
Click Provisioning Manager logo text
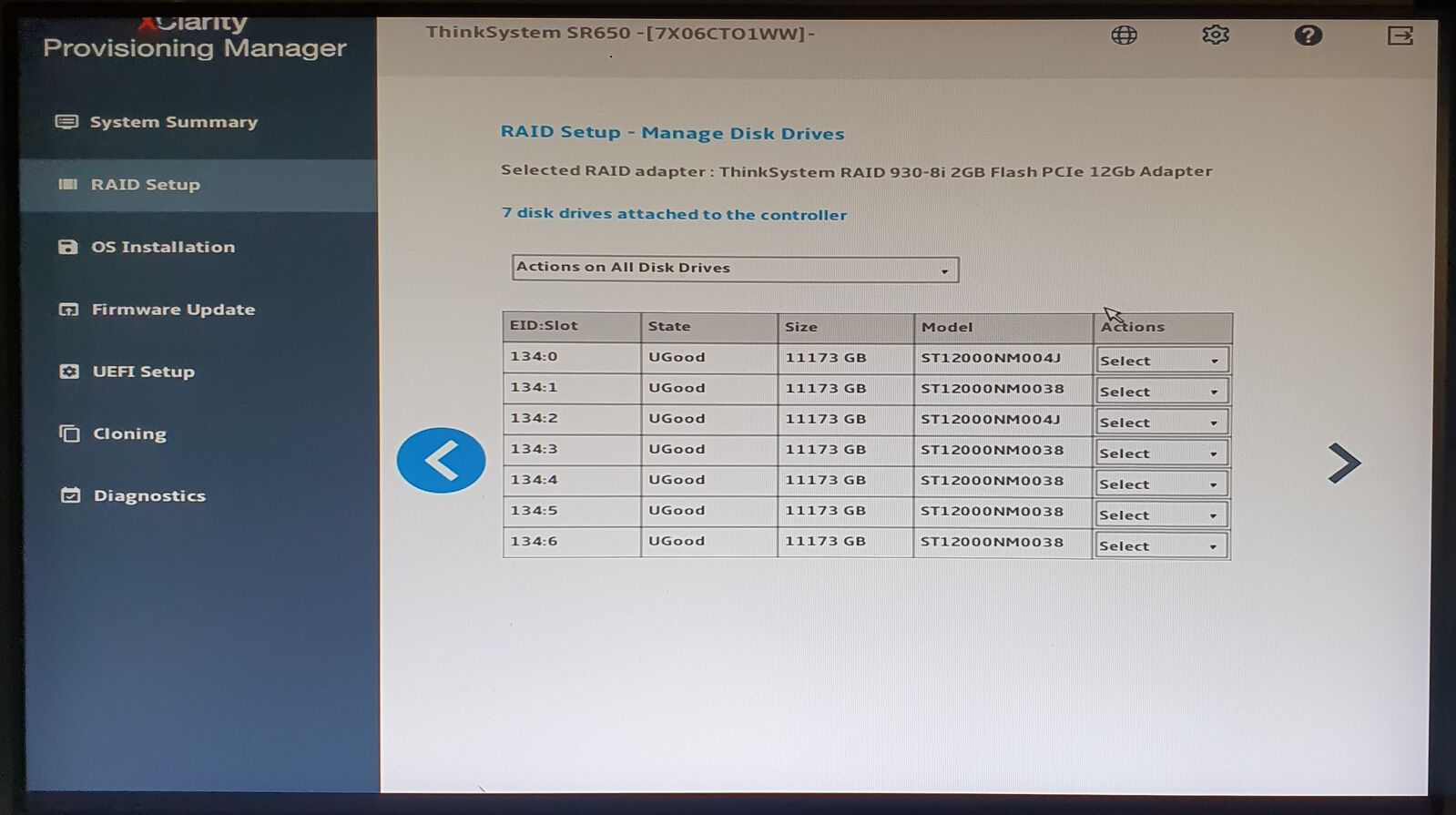195,47
